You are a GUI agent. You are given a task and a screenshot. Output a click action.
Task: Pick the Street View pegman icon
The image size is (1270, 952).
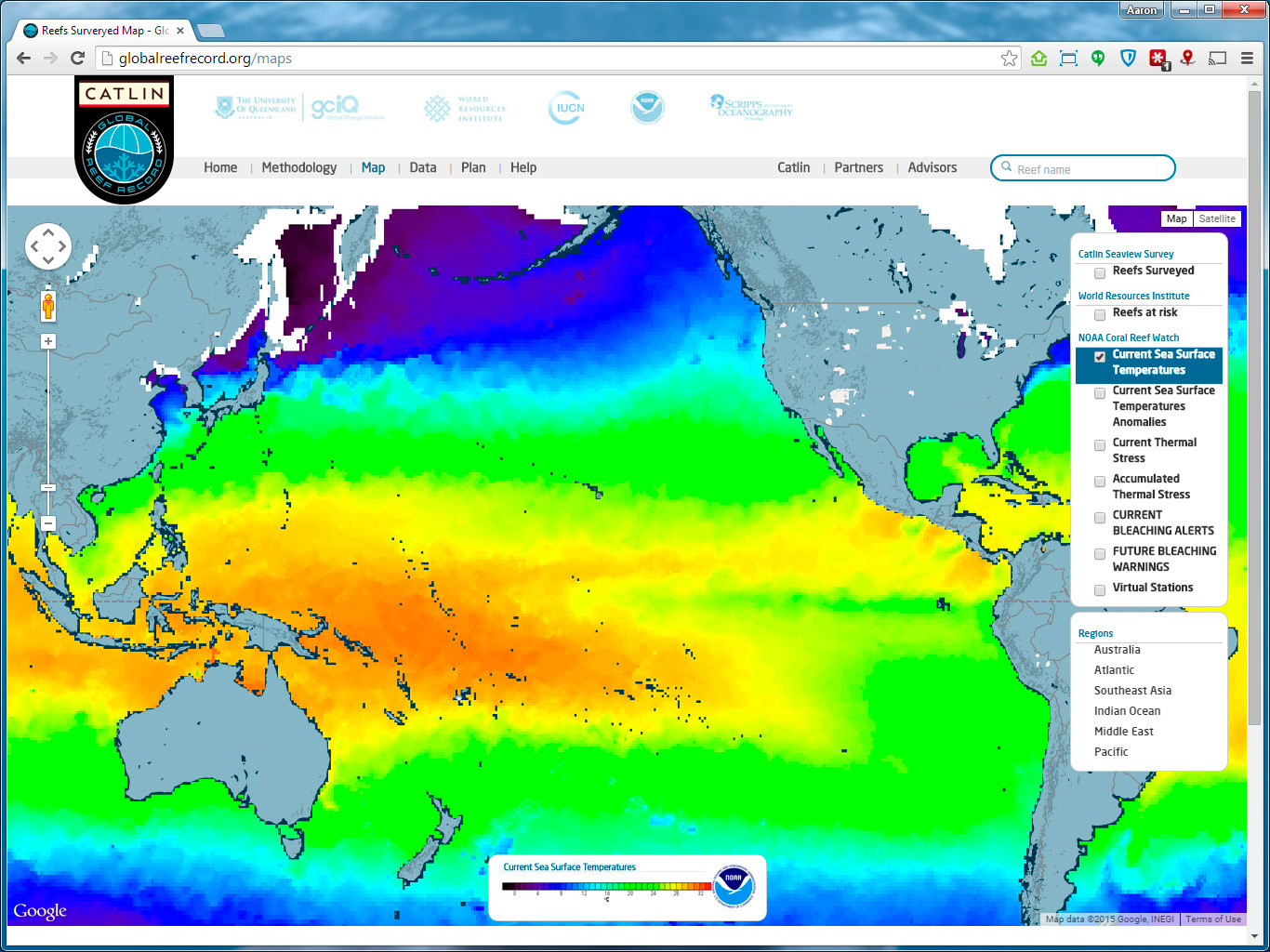point(48,305)
